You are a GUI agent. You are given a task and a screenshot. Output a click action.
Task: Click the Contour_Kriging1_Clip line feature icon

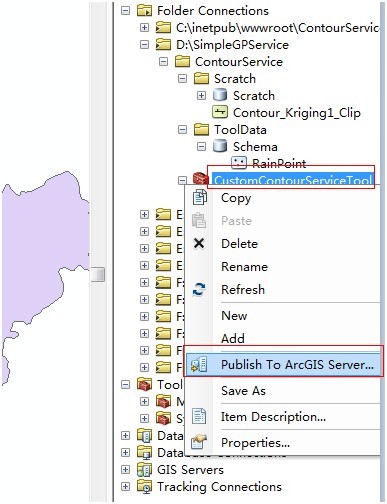220,112
